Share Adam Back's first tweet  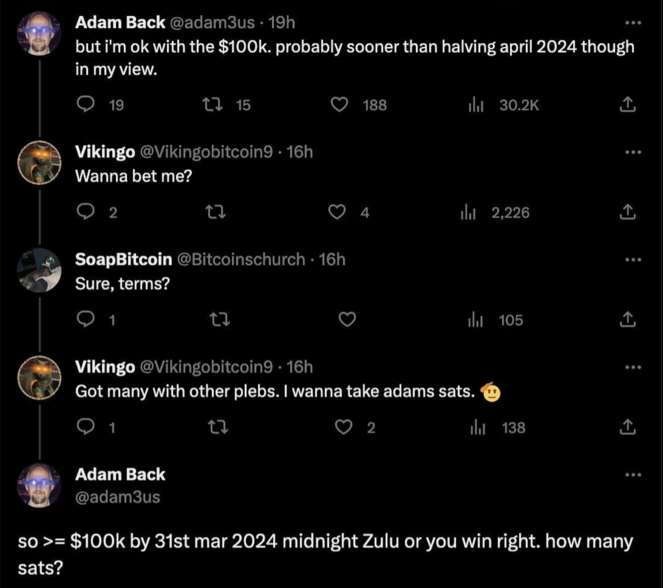(x=628, y=104)
